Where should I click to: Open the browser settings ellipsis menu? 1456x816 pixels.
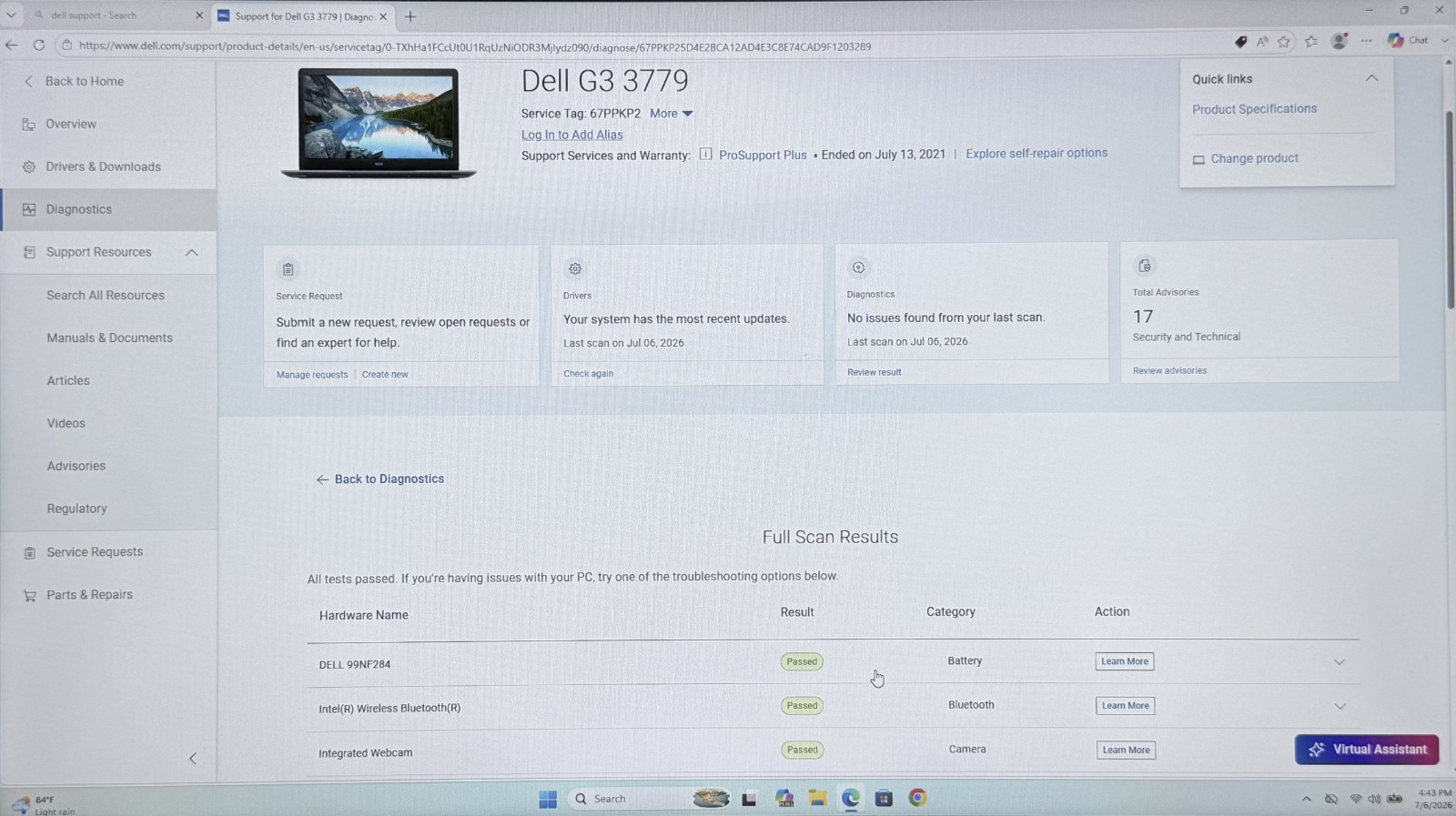pyautogui.click(x=1366, y=41)
